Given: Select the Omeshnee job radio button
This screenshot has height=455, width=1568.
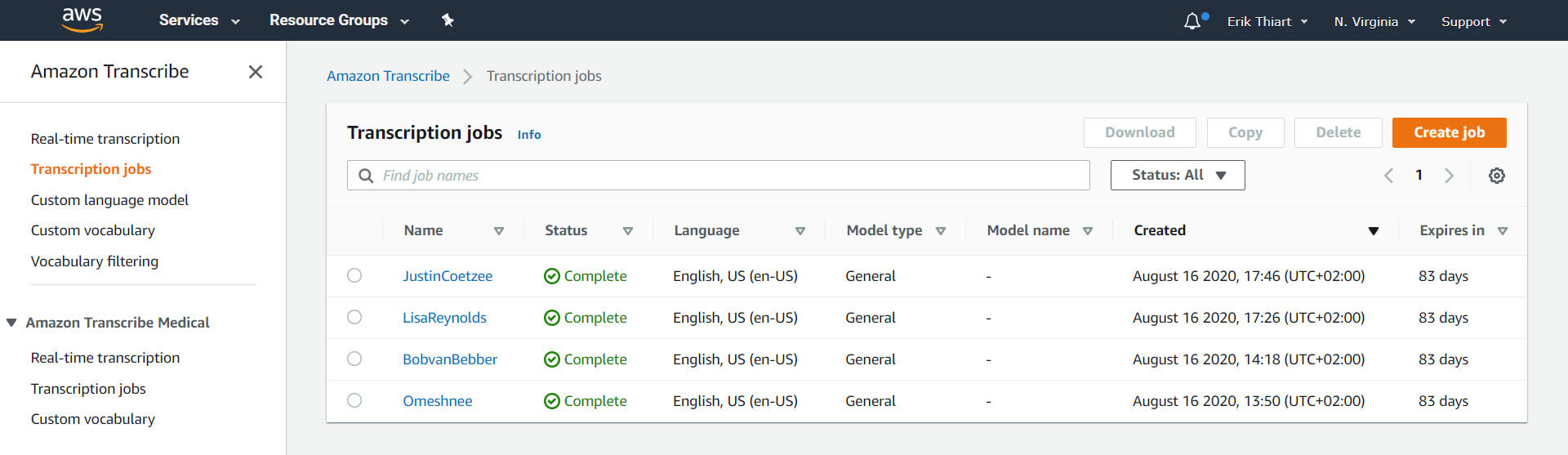Looking at the screenshot, I should pyautogui.click(x=354, y=400).
